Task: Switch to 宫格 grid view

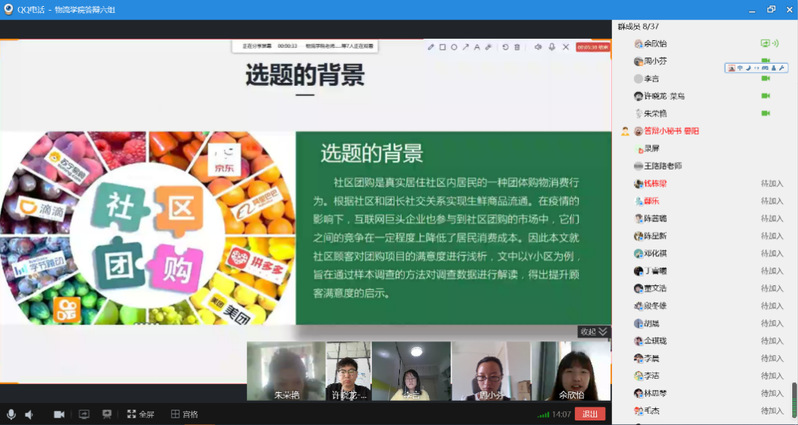Action: click(184, 414)
